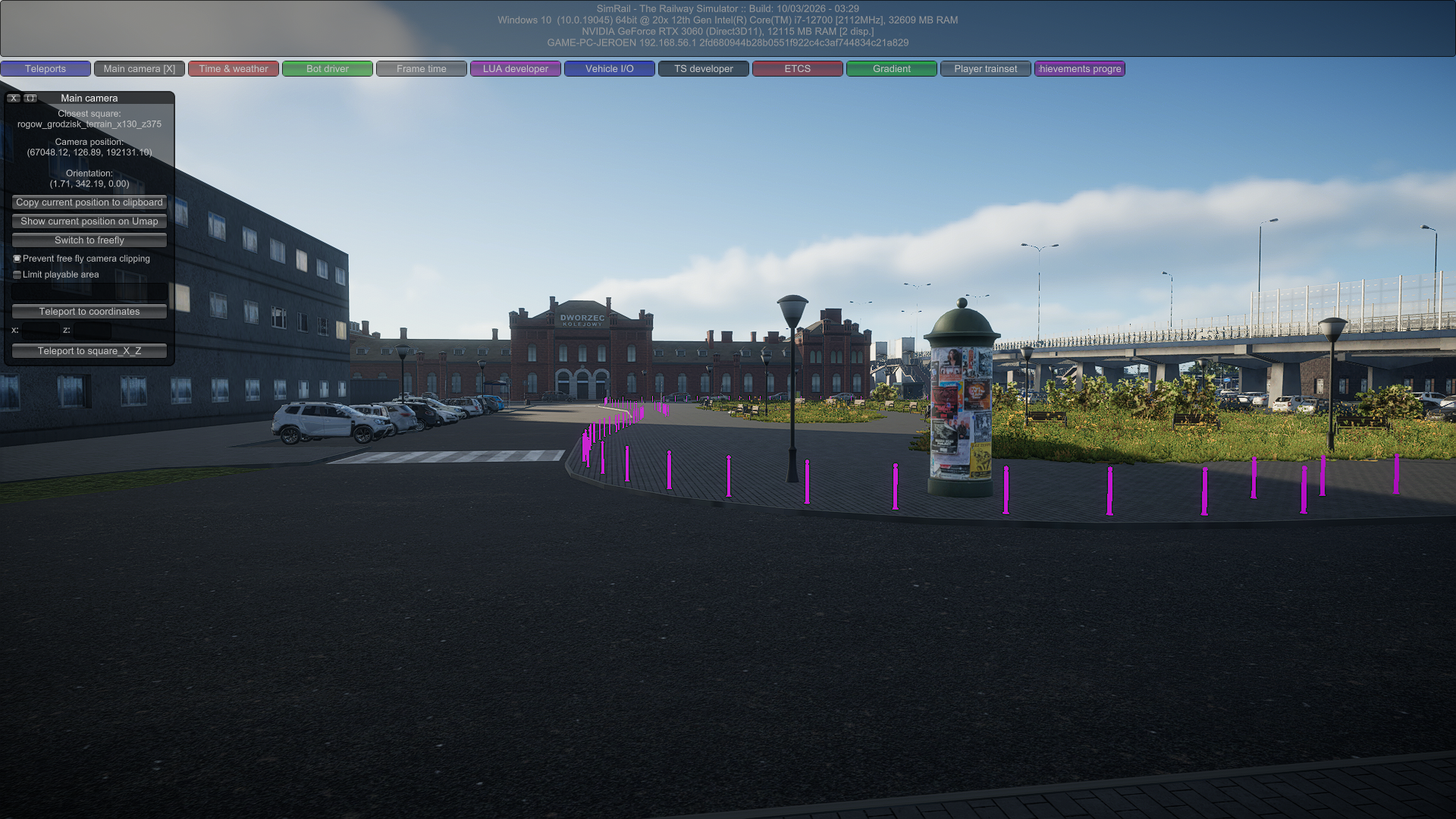Open the Bot driver panel
Image resolution: width=1456 pixels, height=819 pixels.
(328, 69)
